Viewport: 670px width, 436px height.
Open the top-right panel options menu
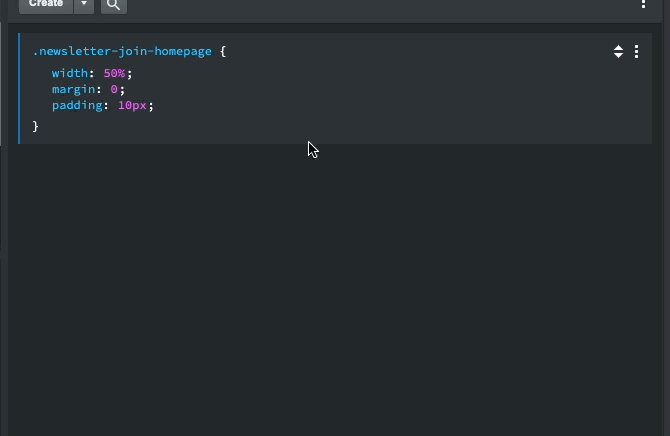point(643,4)
